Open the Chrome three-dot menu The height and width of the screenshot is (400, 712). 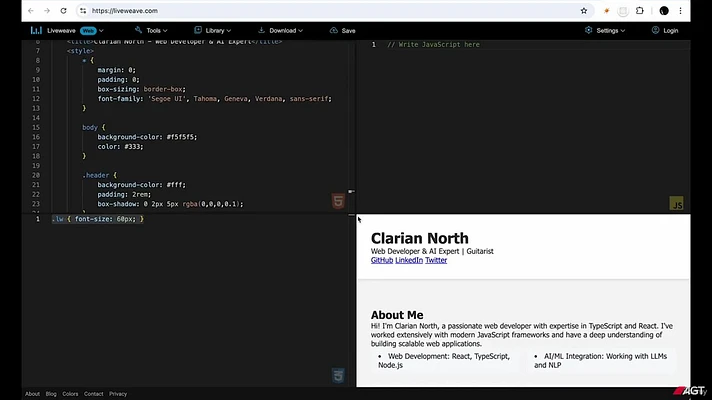point(680,11)
